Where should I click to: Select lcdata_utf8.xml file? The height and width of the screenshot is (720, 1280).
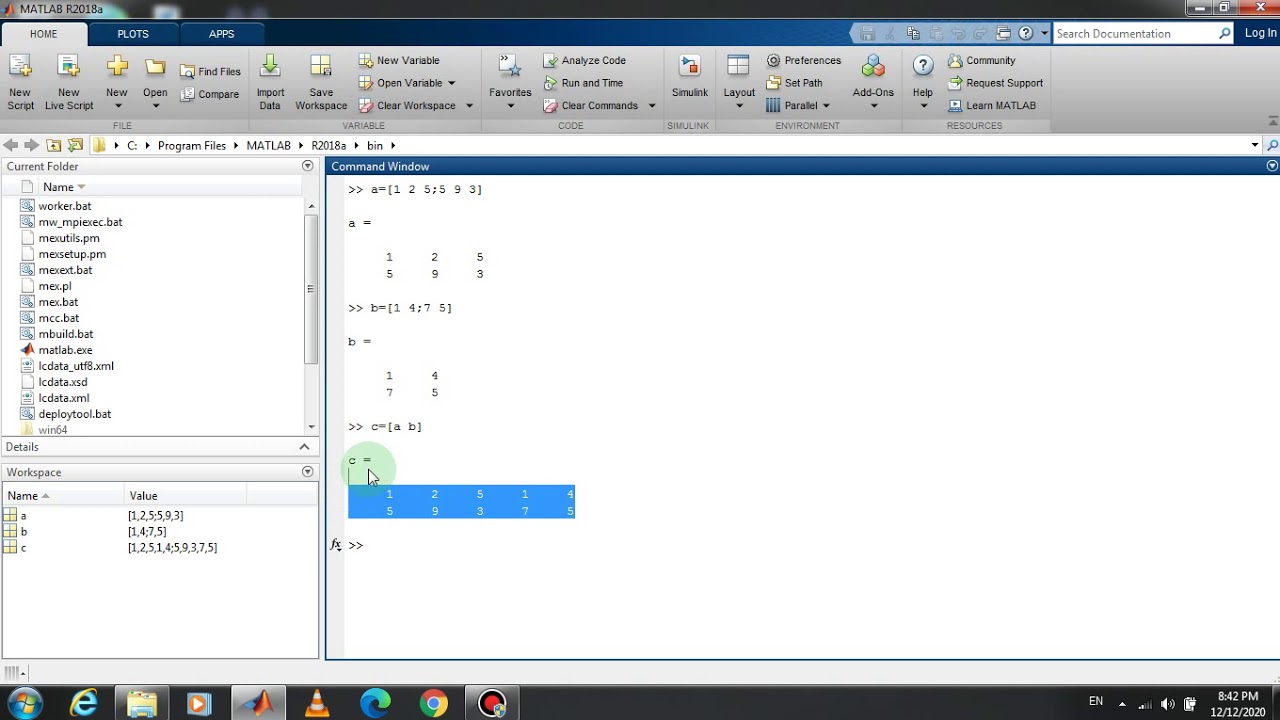click(x=76, y=366)
